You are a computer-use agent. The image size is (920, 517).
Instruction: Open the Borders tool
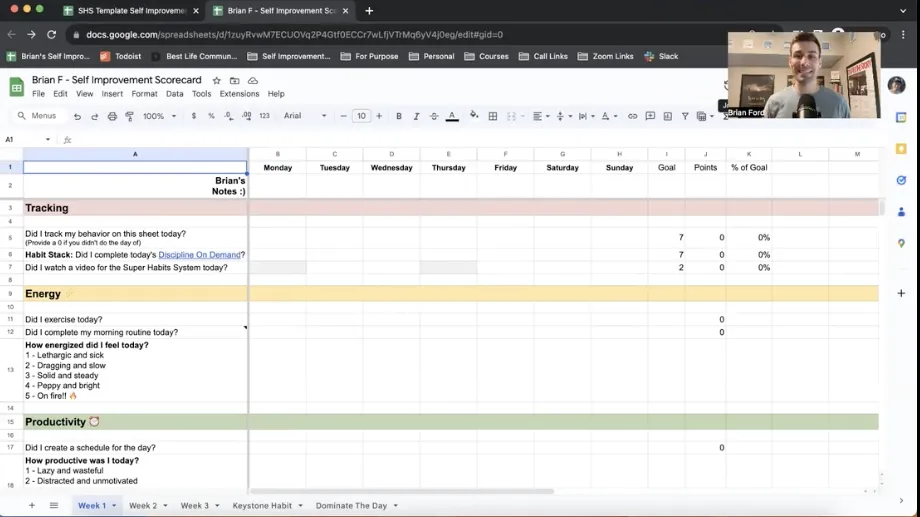(493, 116)
